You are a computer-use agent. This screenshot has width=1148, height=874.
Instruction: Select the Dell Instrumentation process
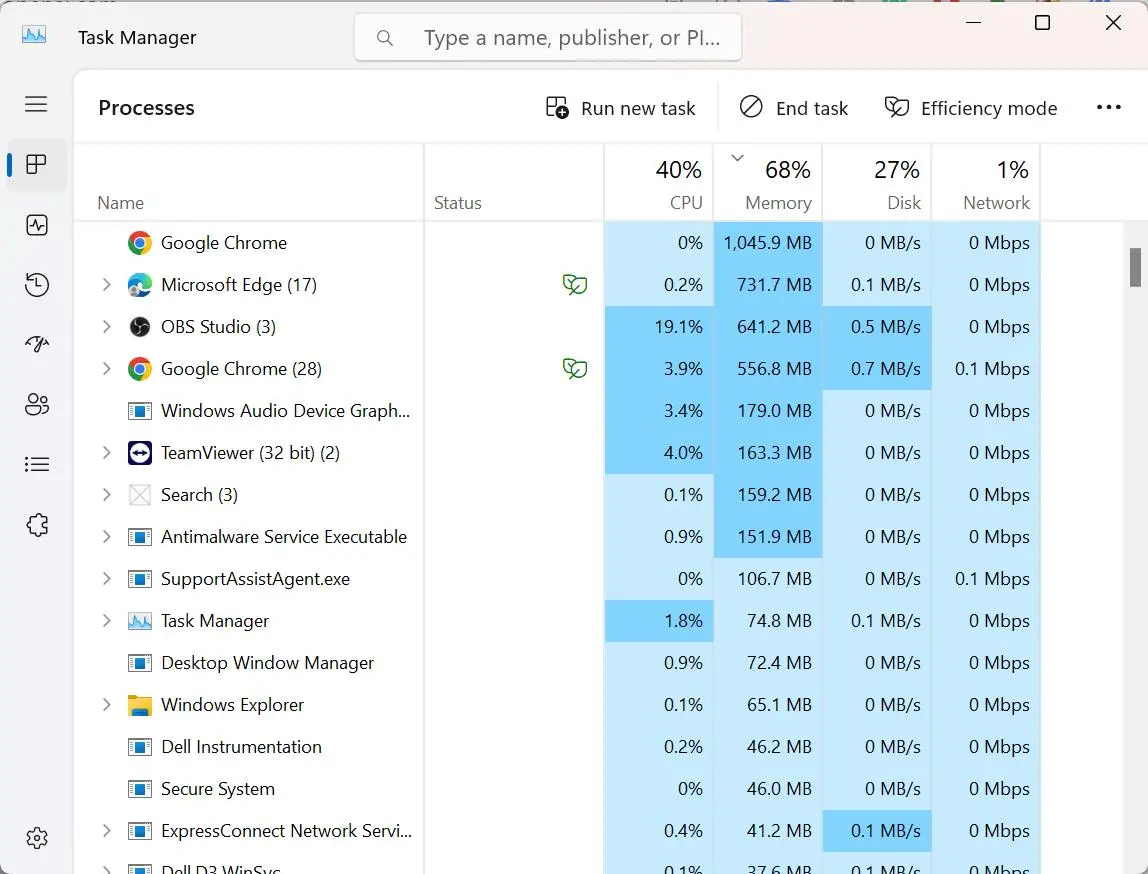pos(557,747)
